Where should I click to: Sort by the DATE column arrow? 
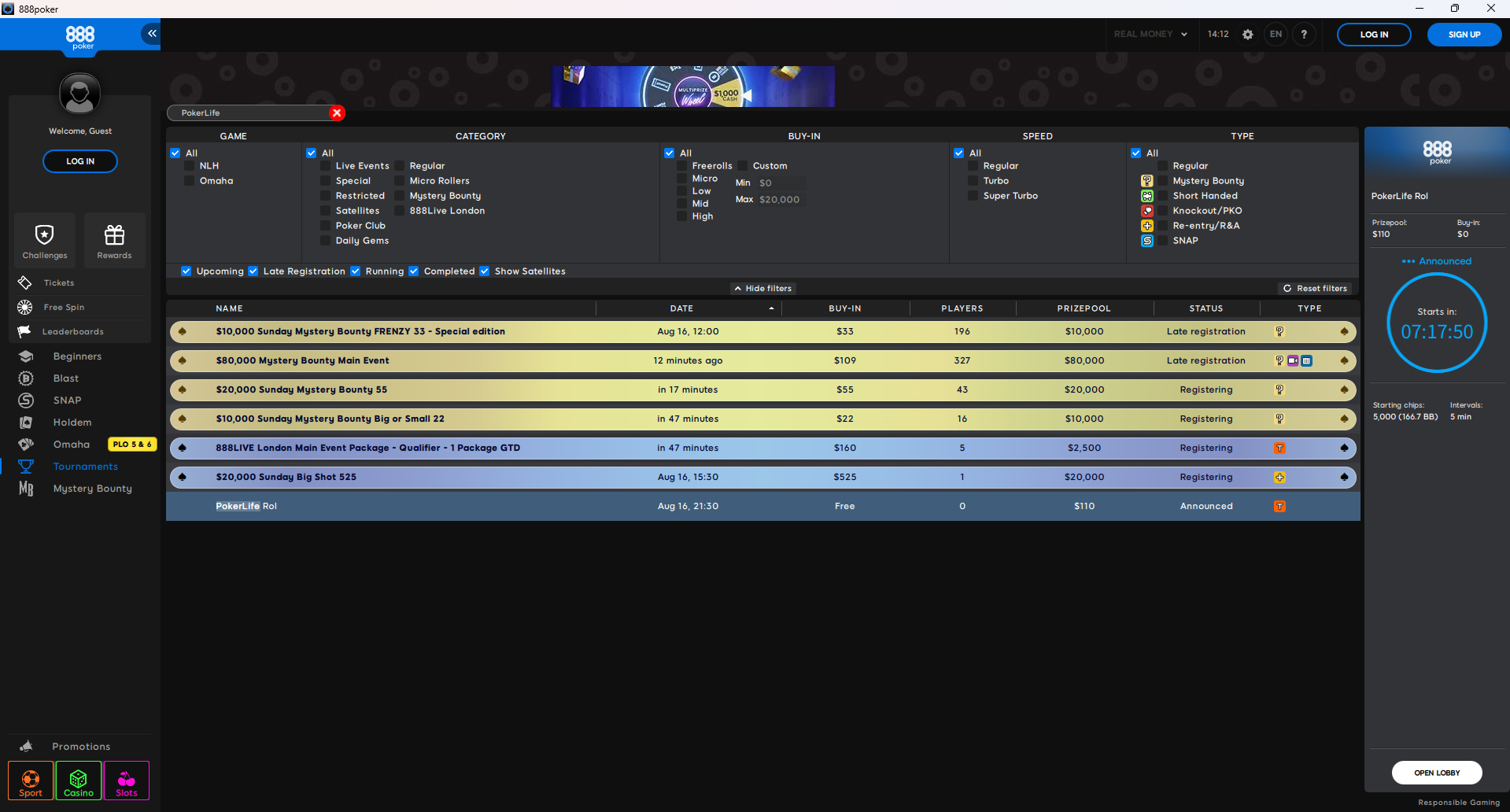click(x=771, y=308)
